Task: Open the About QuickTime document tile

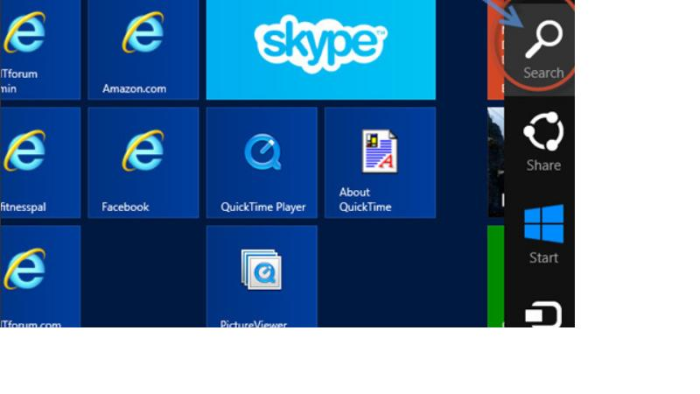Action: coord(380,162)
